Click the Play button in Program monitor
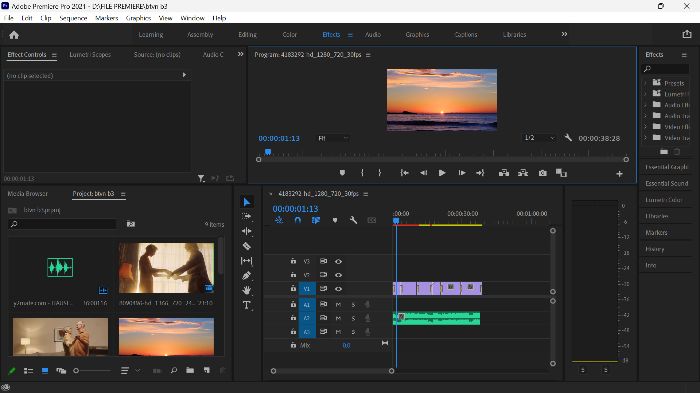This screenshot has height=393, width=700. pos(442,173)
